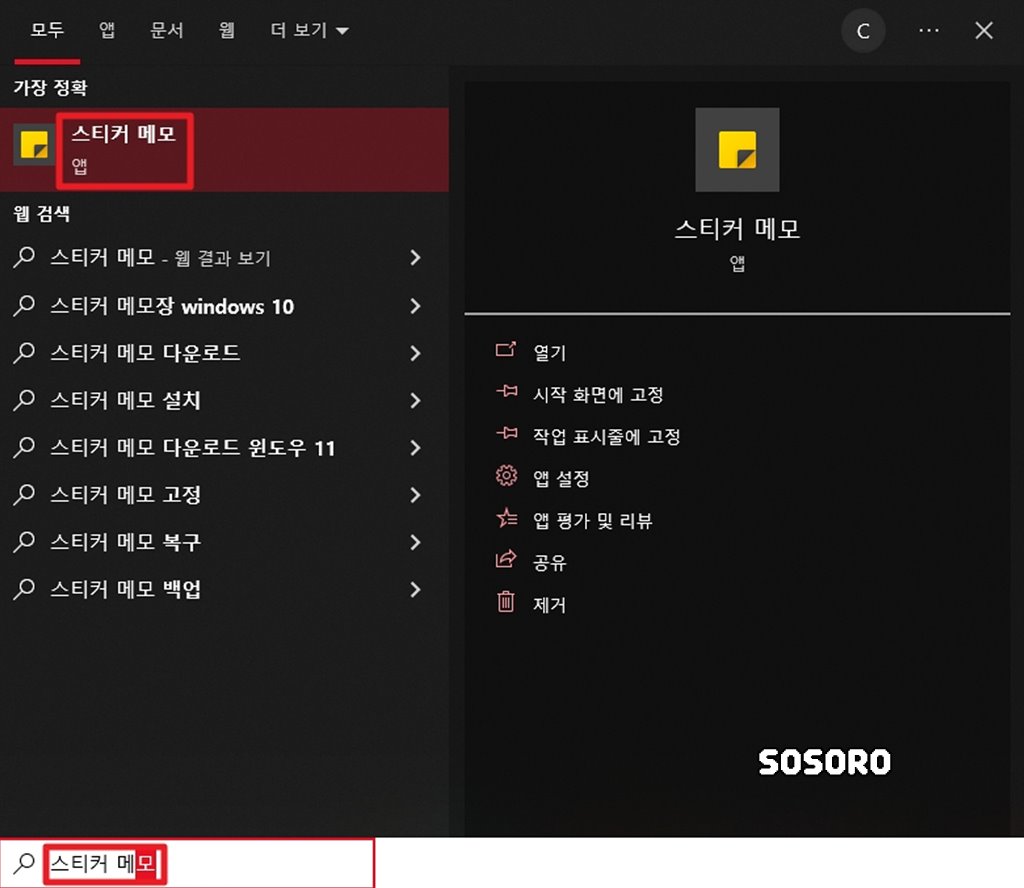Image resolution: width=1024 pixels, height=888 pixels.
Task: Click the trash icon next to 제거
Action: coord(506,601)
